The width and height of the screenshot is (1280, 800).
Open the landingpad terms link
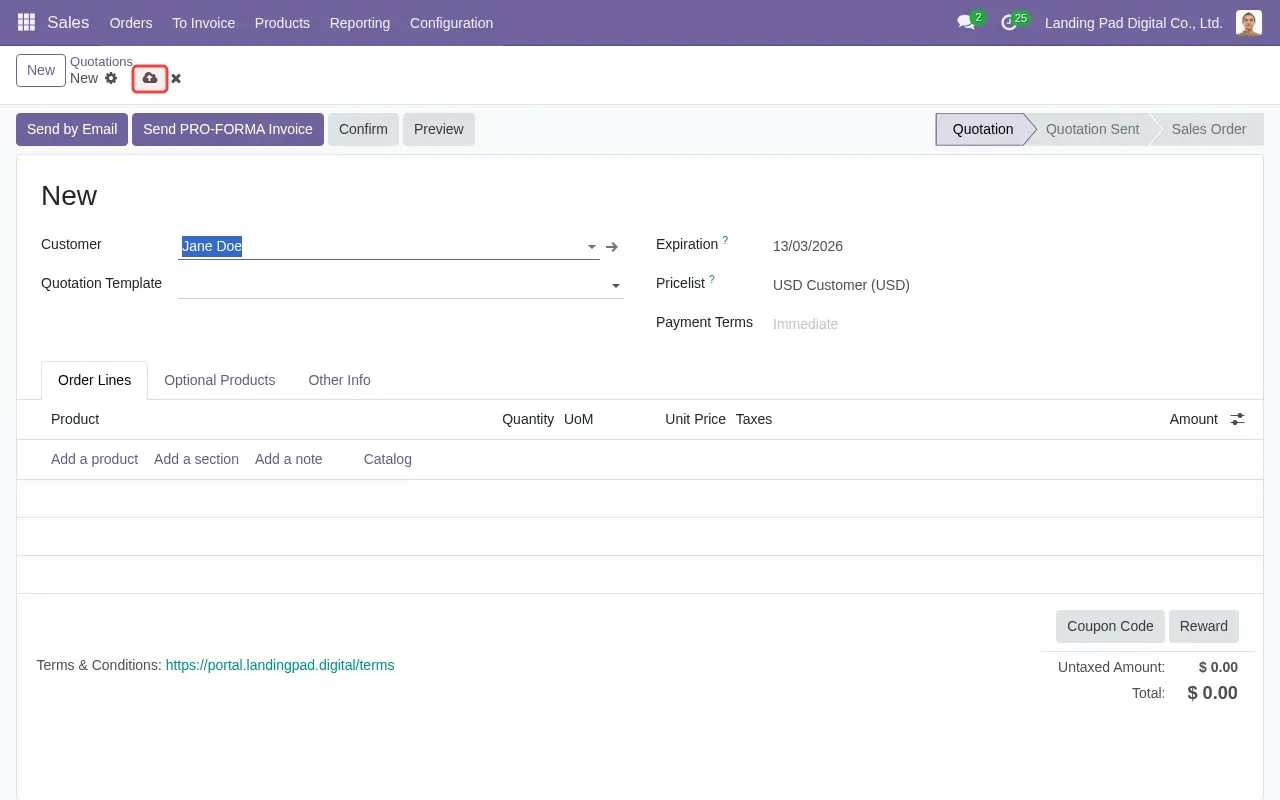point(280,665)
